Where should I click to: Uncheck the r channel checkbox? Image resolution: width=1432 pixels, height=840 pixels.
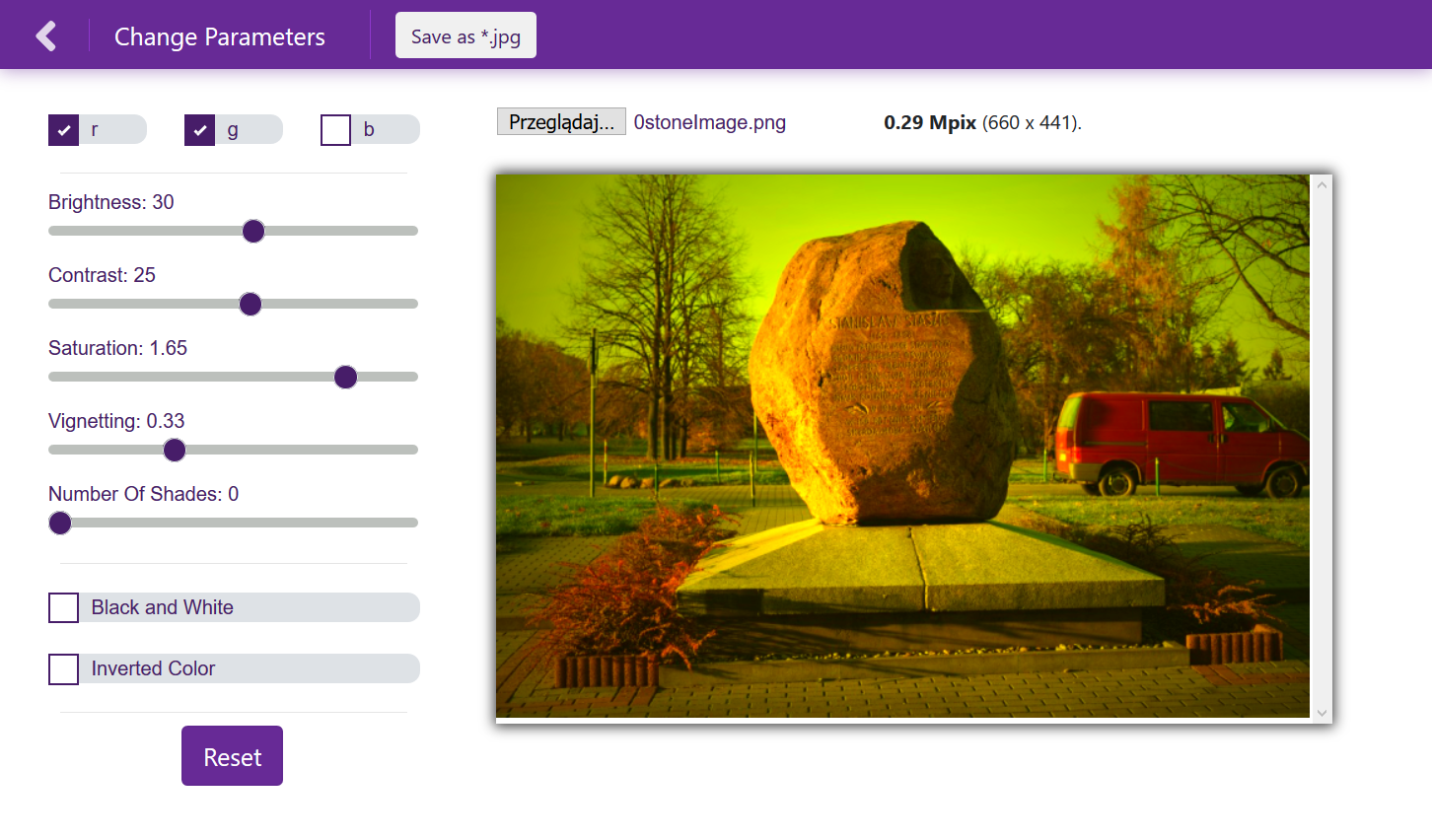tap(64, 130)
